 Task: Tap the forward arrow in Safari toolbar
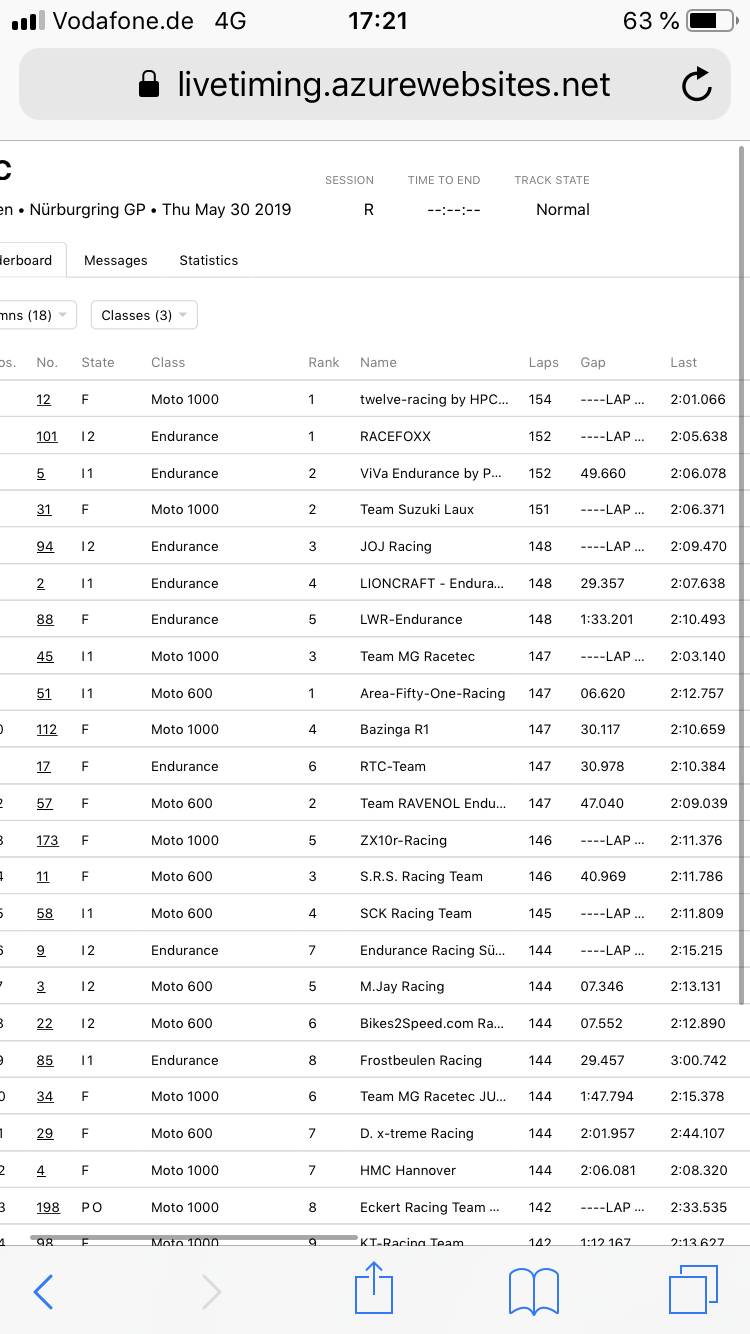pos(211,1291)
